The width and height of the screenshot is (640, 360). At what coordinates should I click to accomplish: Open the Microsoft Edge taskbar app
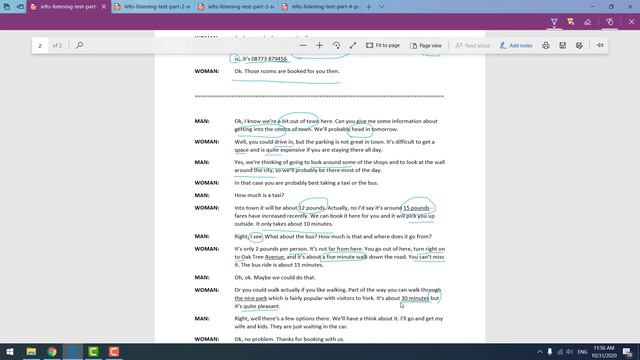(73, 351)
